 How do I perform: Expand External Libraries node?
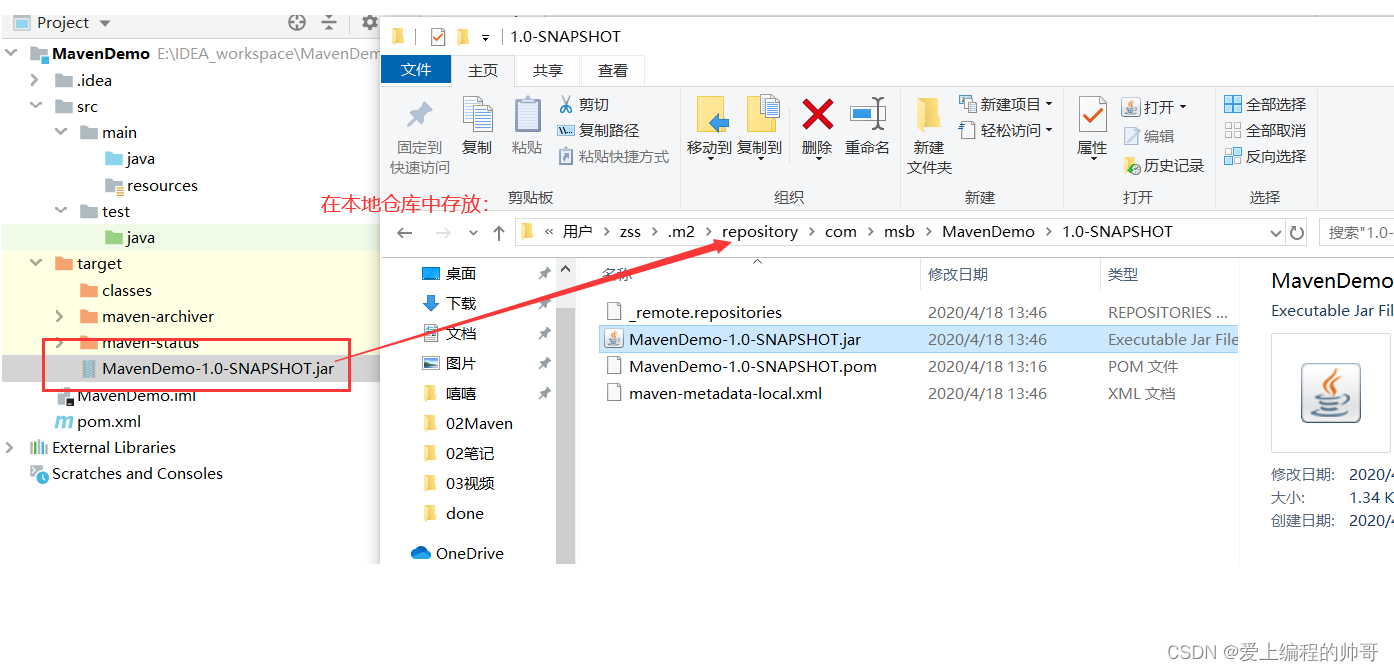[10, 447]
